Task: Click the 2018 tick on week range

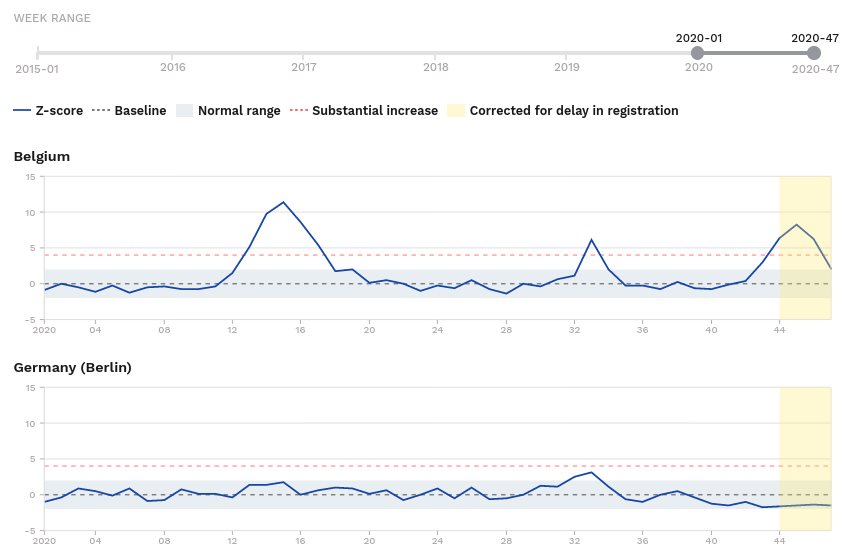Action: [436, 66]
